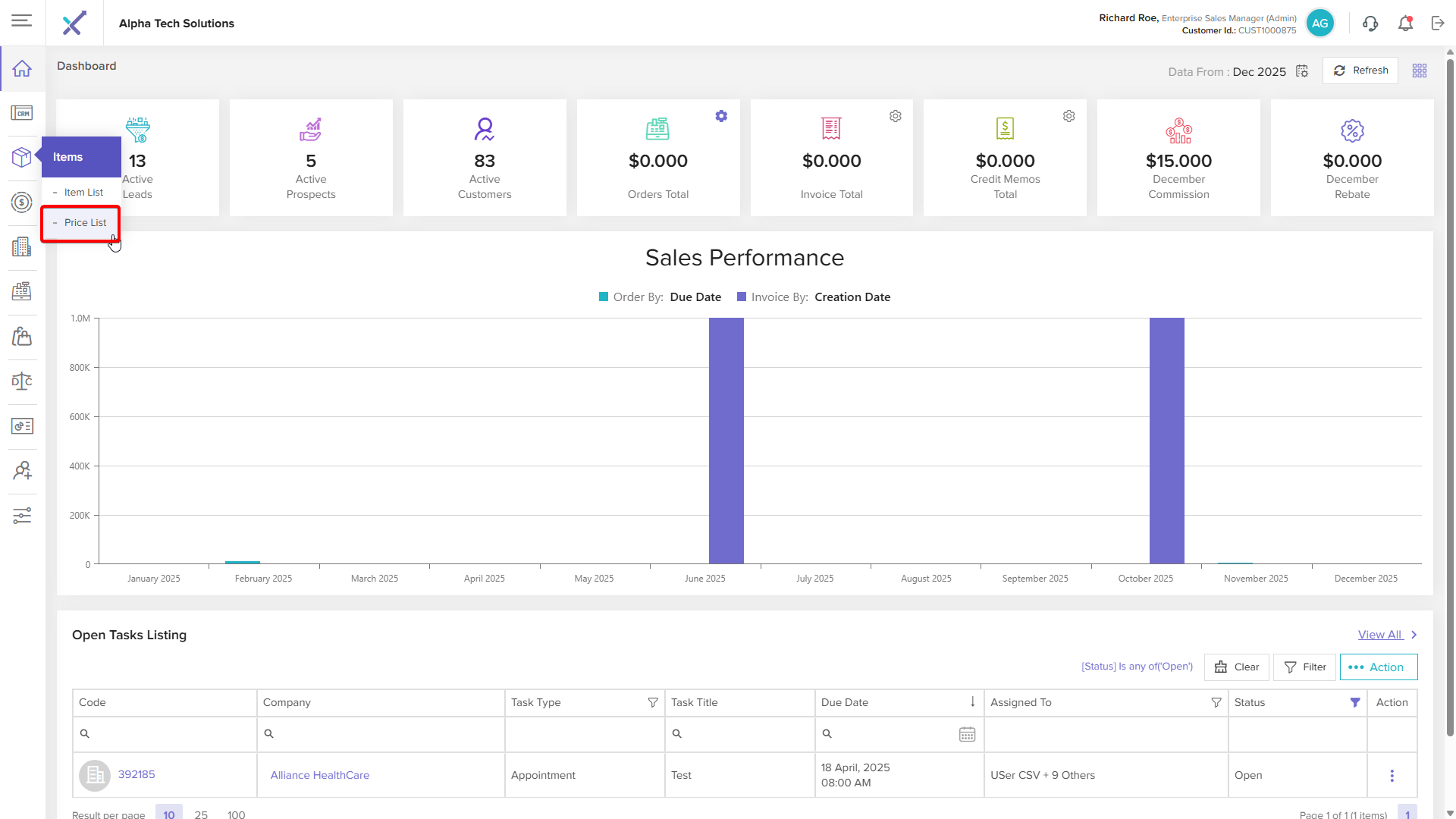The height and width of the screenshot is (819, 1456).
Task: Select Item List menu item
Action: tap(83, 193)
